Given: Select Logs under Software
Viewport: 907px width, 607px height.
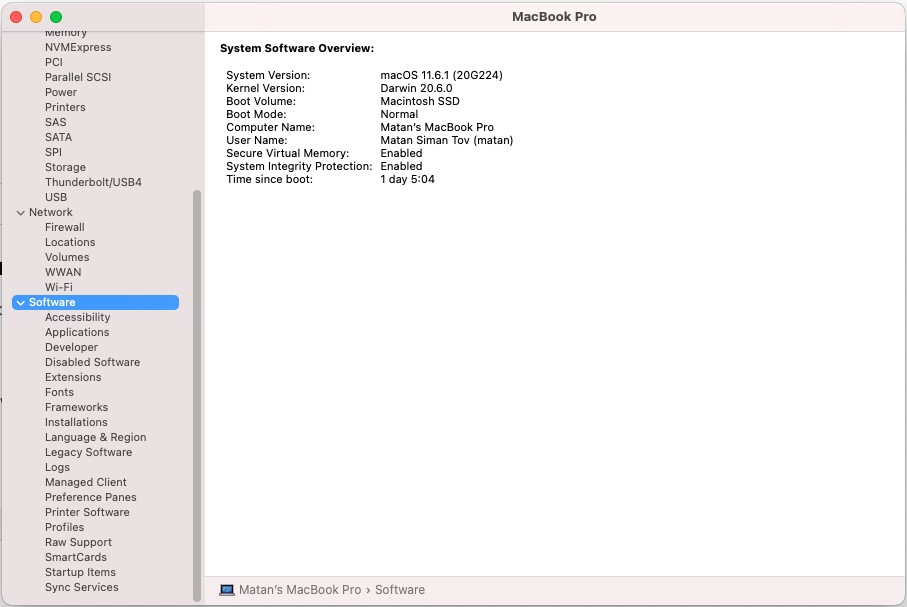Looking at the screenshot, I should click(57, 468).
